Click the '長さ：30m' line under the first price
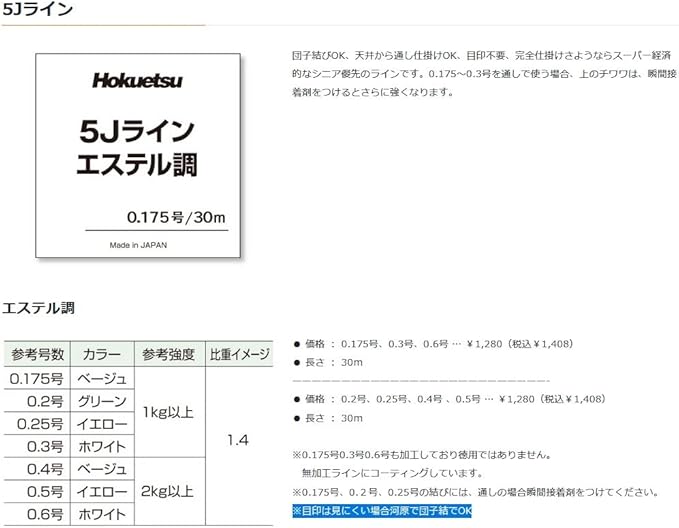 (x=328, y=363)
